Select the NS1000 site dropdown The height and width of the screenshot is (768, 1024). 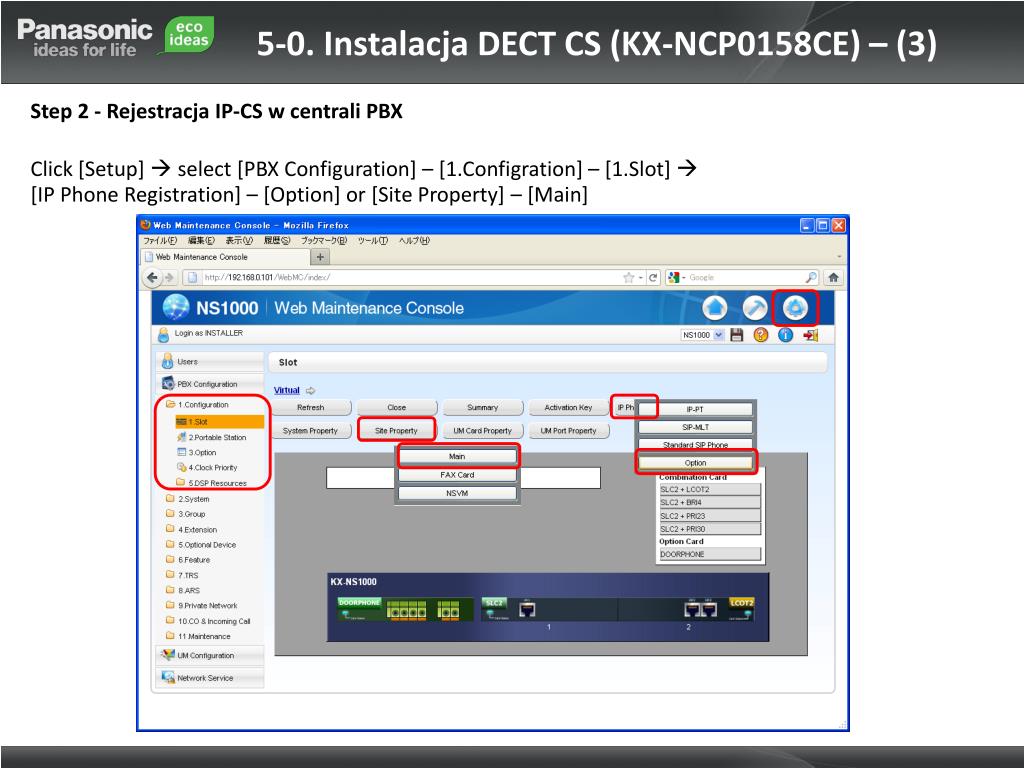click(x=703, y=335)
